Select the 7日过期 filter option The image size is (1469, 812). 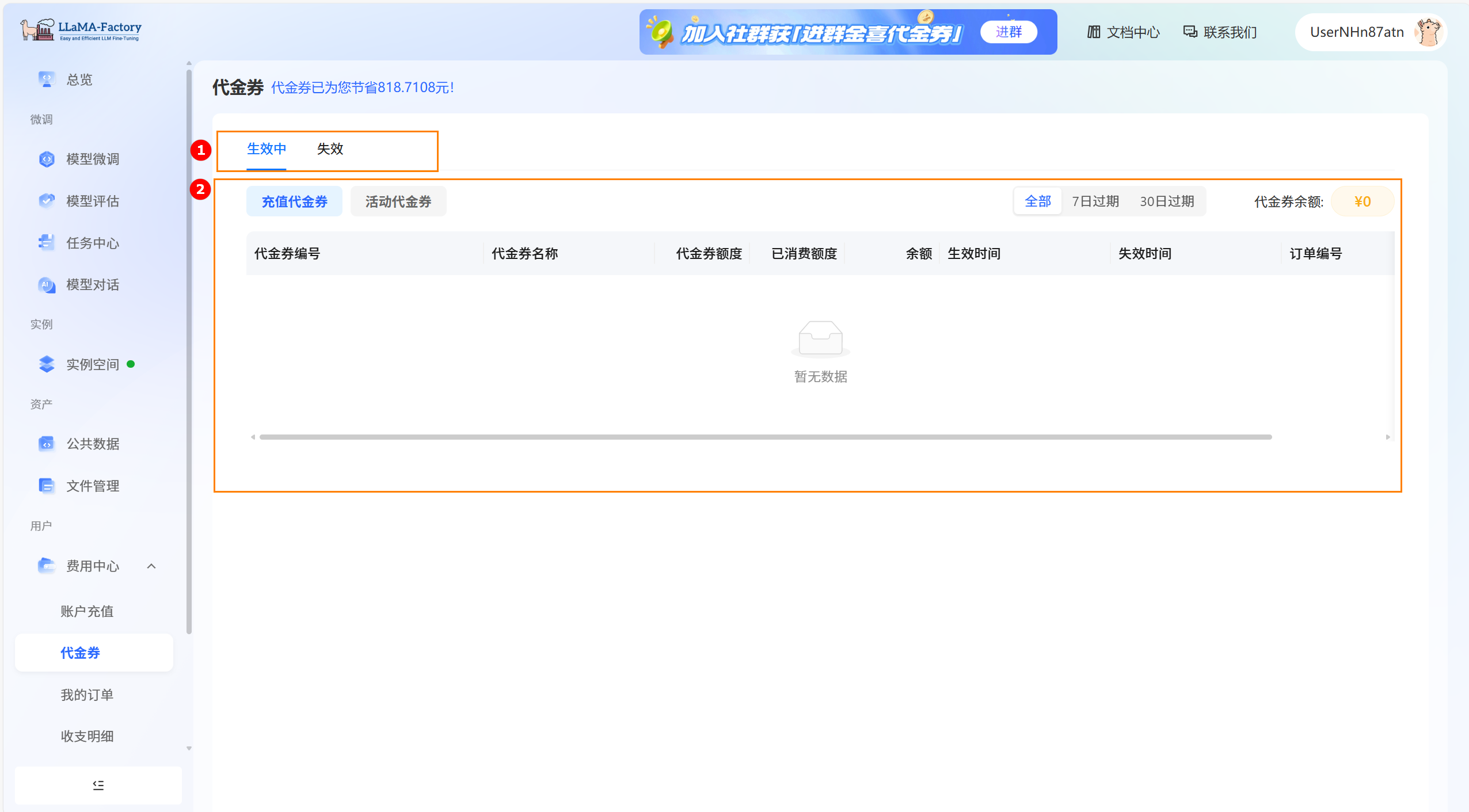(x=1095, y=201)
